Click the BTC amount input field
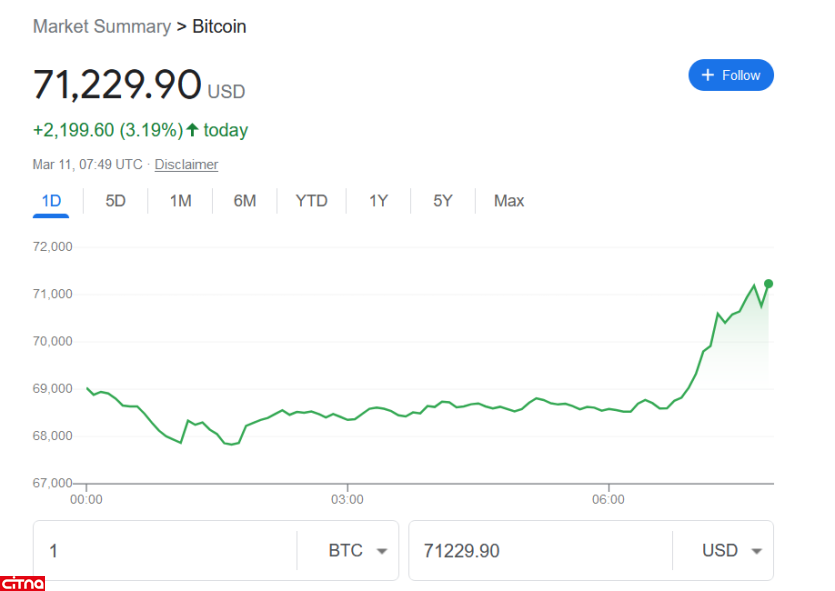This screenshot has height=591, width=835. pyautogui.click(x=165, y=551)
